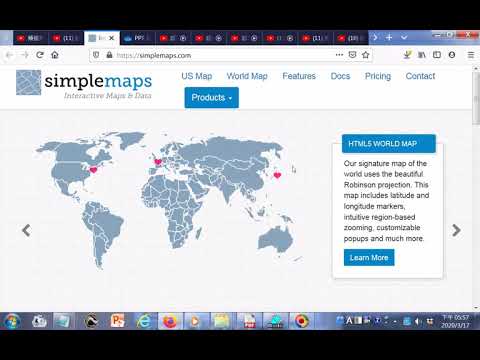Viewport: 480px width, 360px height.
Task: Show previous slide with left chevron
Action: tap(26, 230)
